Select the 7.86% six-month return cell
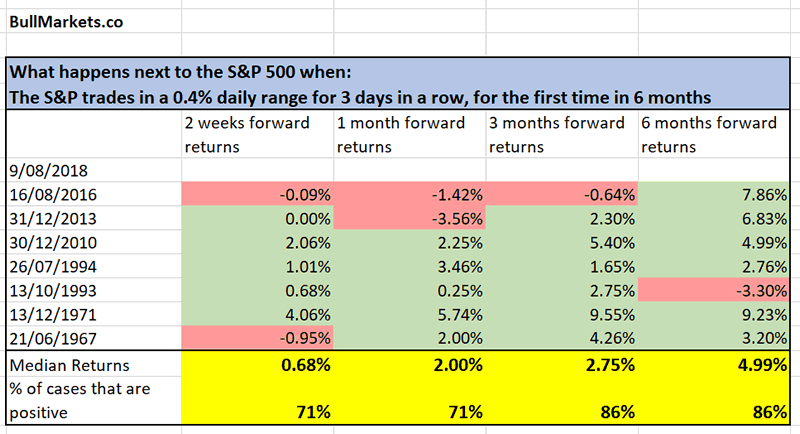Image resolution: width=800 pixels, height=434 pixels. point(714,192)
